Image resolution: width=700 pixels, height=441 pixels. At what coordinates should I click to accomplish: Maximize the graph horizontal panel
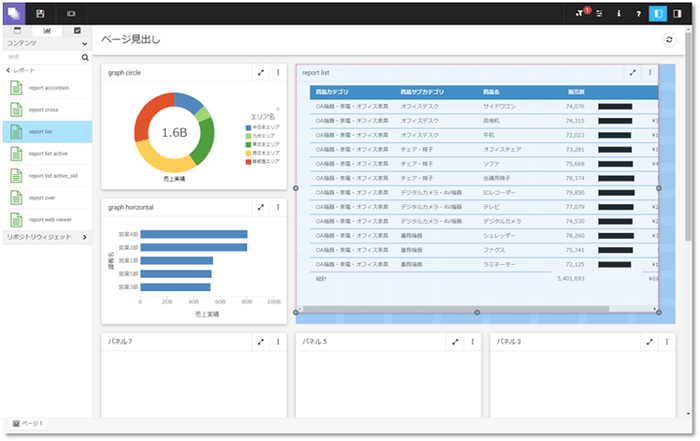coord(261,207)
